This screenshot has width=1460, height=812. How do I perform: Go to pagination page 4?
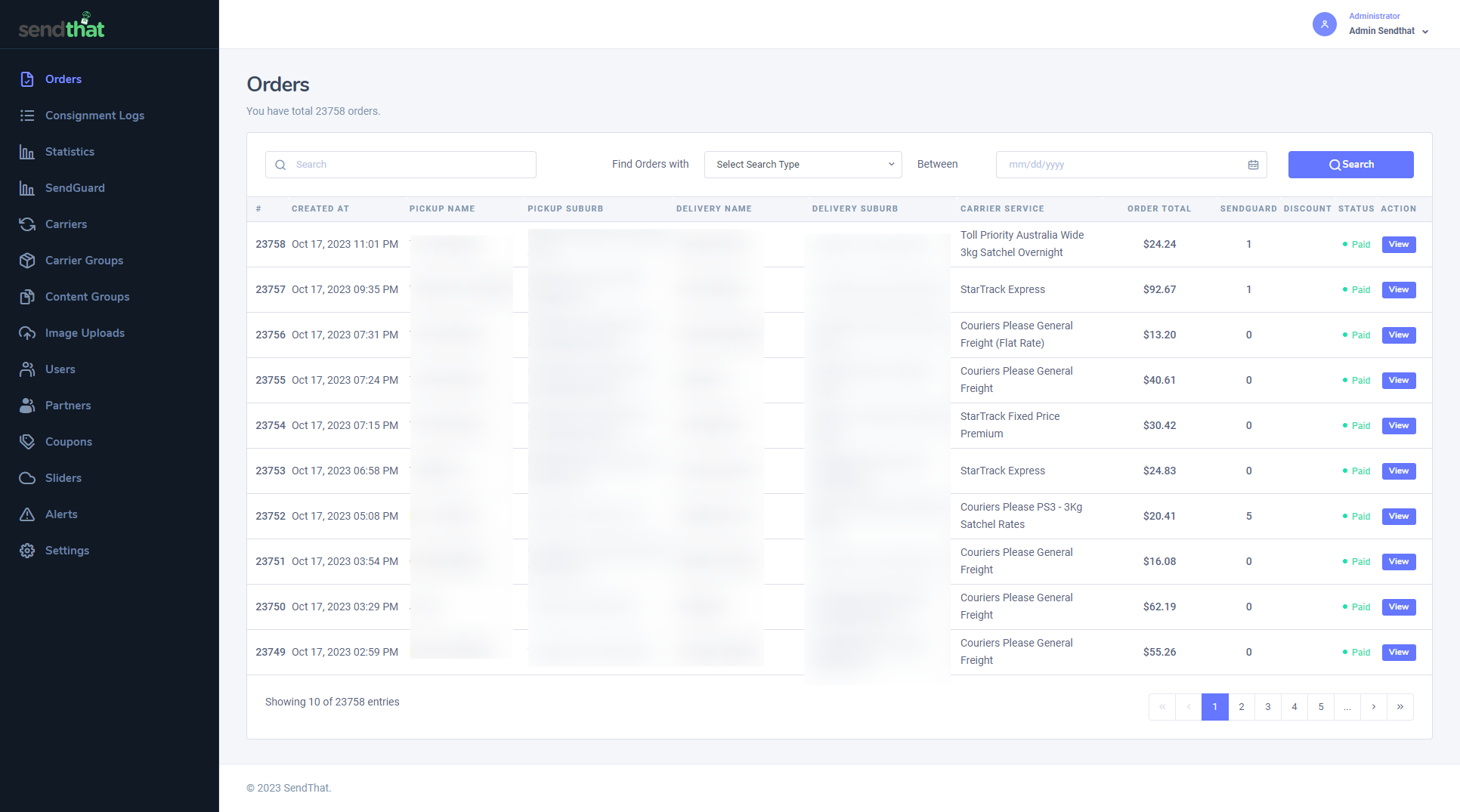pos(1294,707)
